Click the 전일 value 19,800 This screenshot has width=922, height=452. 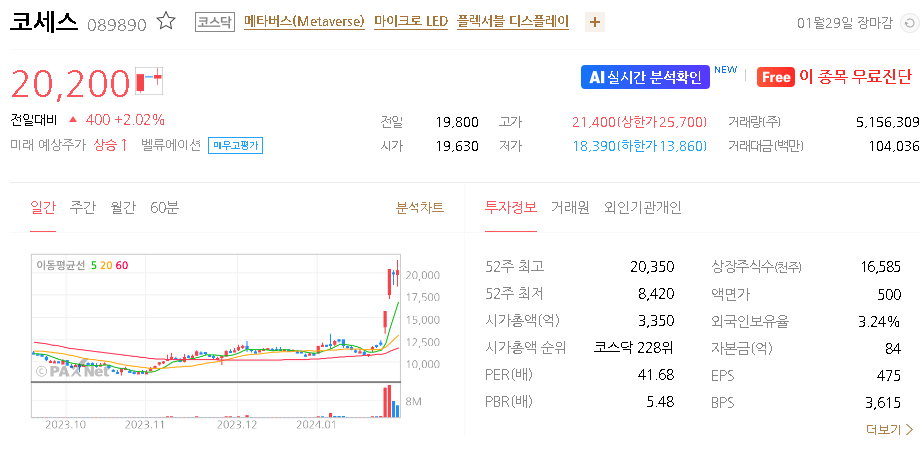[x=457, y=122]
